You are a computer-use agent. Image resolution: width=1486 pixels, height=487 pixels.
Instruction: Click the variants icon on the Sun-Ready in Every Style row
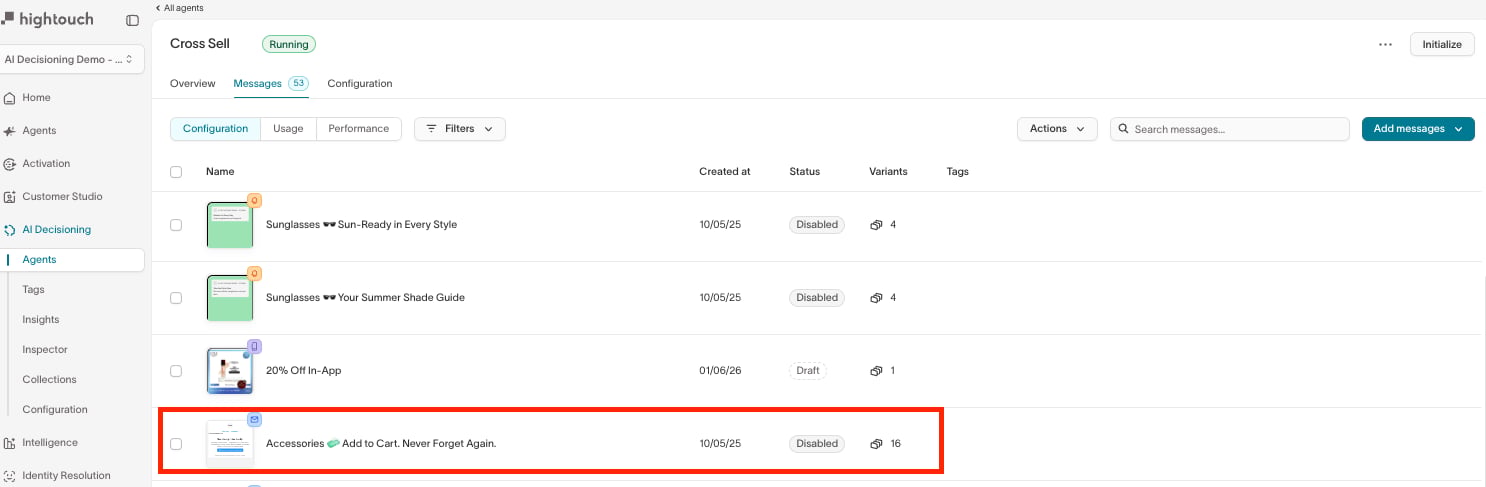pyautogui.click(x=876, y=225)
